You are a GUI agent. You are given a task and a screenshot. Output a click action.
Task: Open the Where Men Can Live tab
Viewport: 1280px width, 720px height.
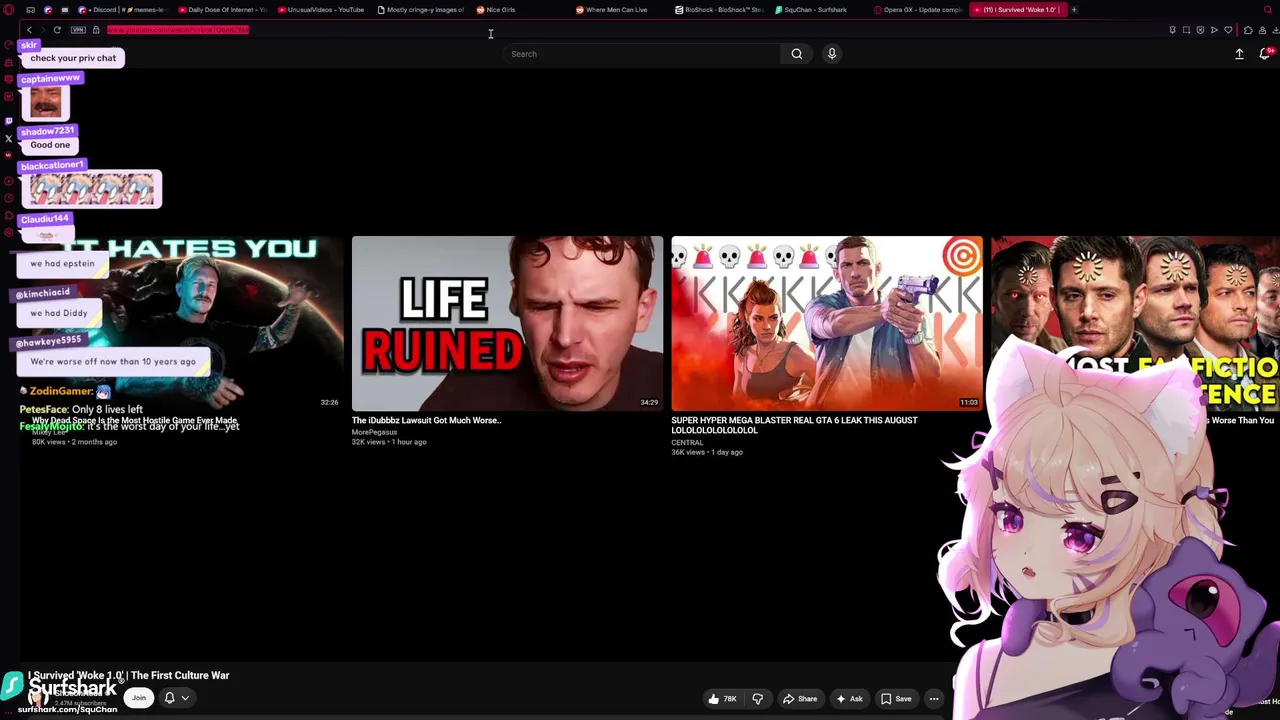619,10
